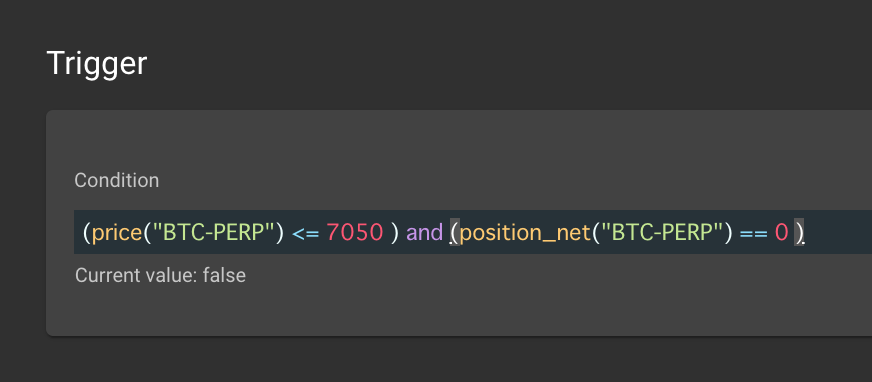Click opening parenthesis directly after price

(x=147, y=232)
